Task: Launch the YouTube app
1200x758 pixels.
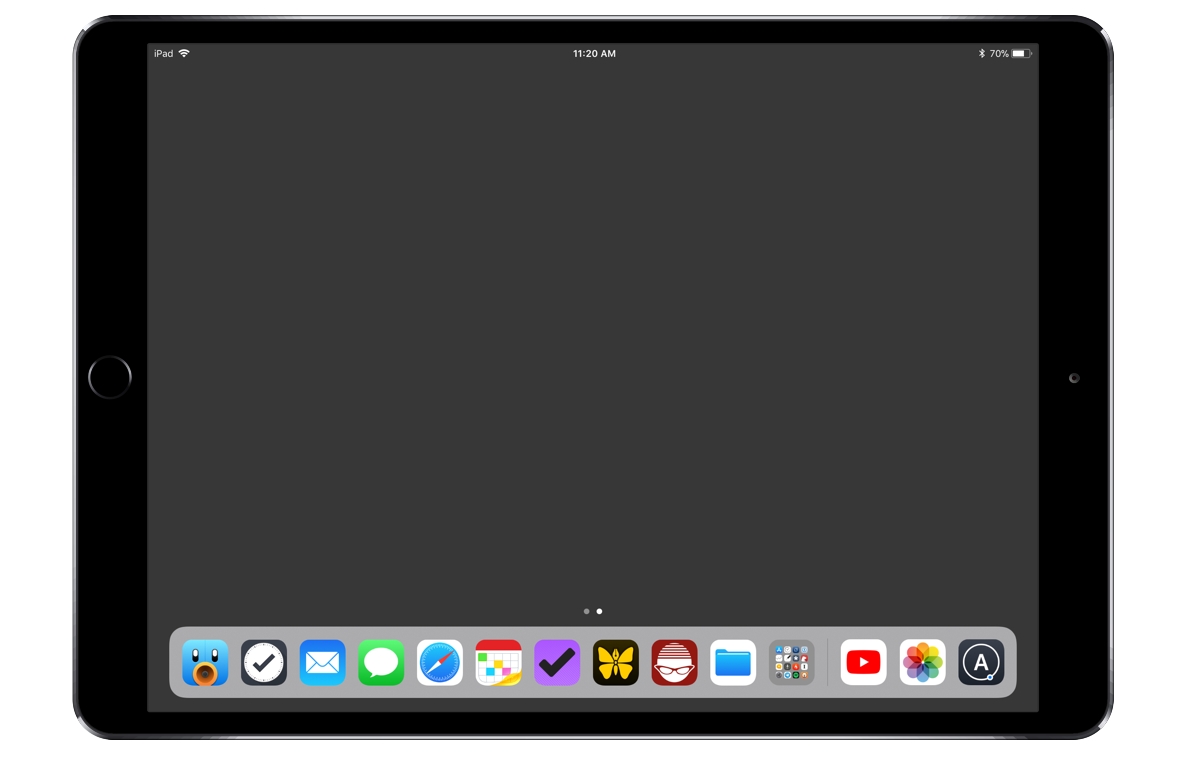Action: 864,662
